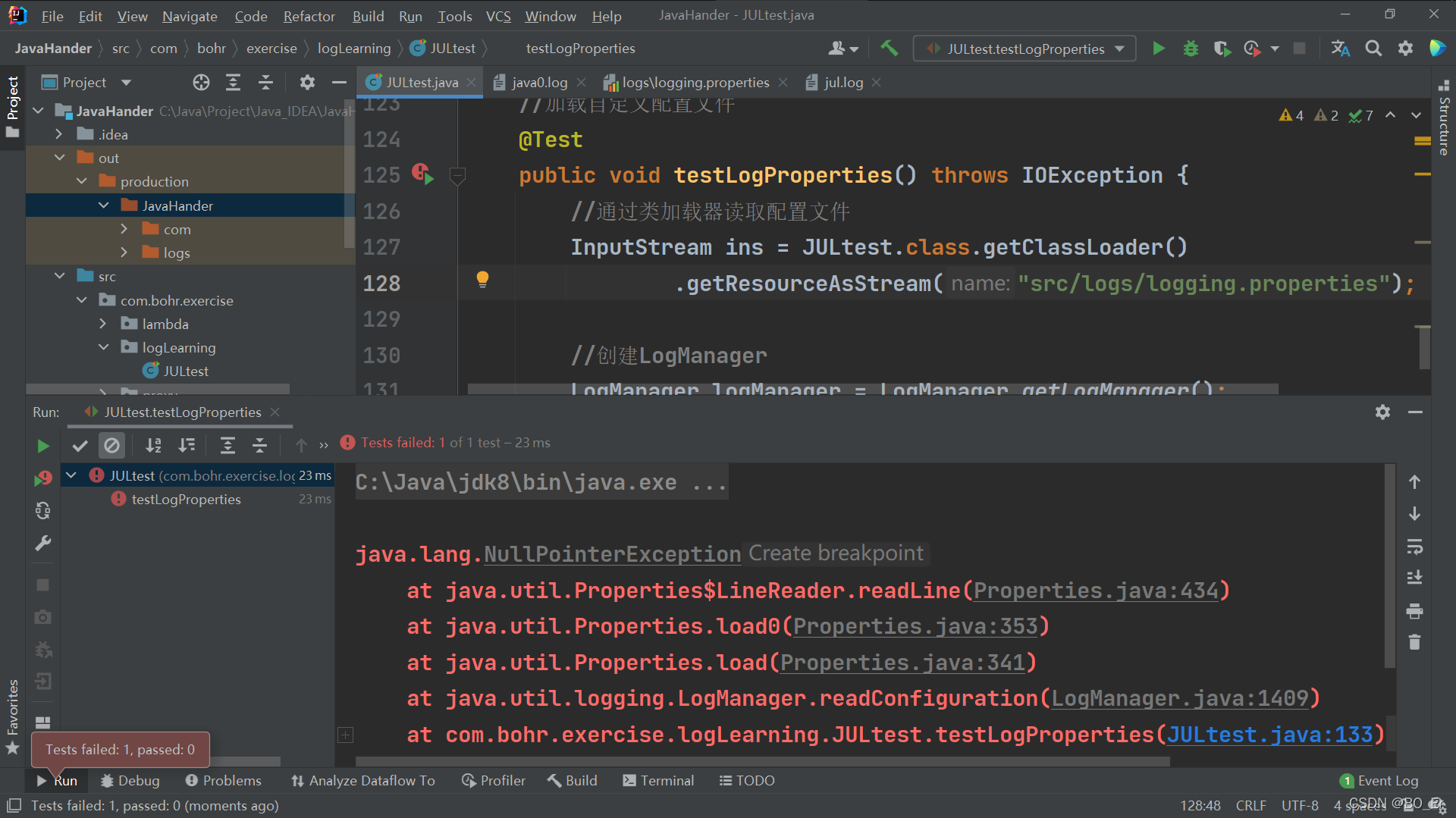Open Problems tool window
The image size is (1456, 818).
224,781
